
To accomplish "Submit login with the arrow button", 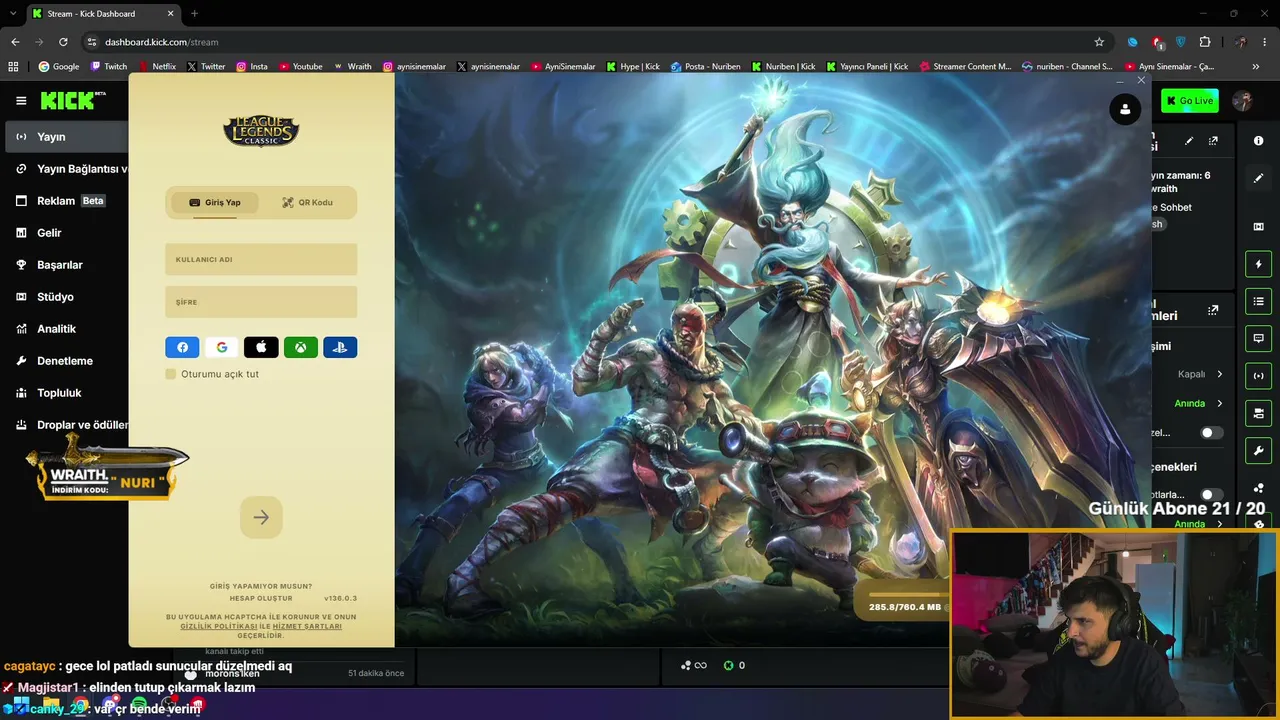I will click(261, 517).
